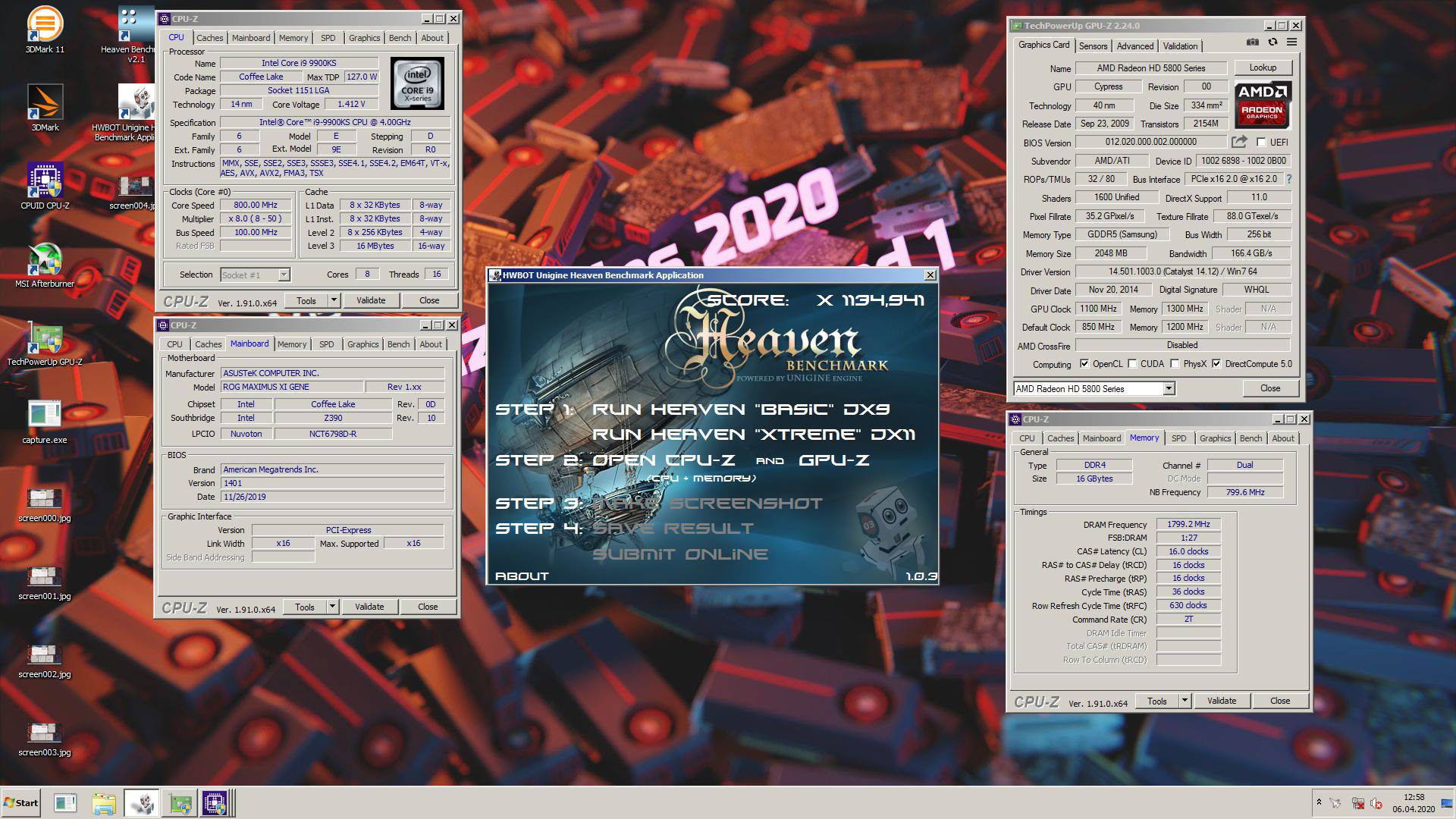
Task: Expand Tools arrow in CPU-Z CPU window
Action: coord(334,300)
